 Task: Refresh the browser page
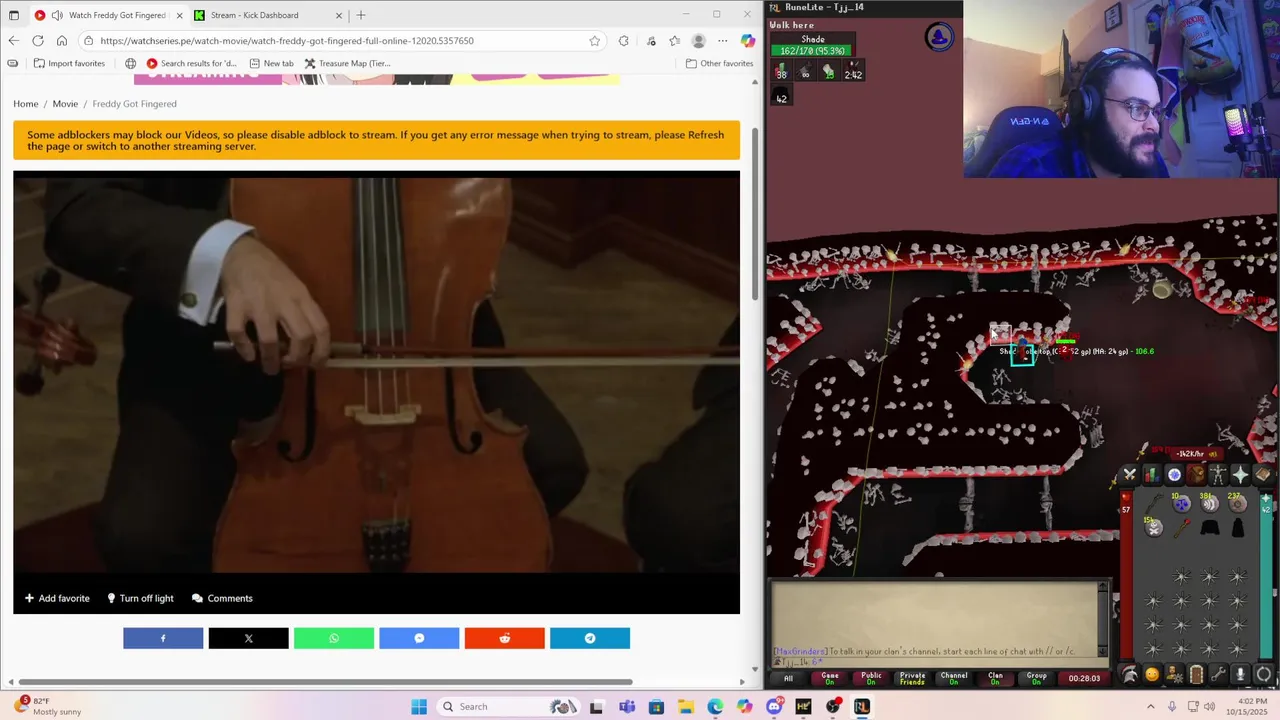[x=37, y=41]
